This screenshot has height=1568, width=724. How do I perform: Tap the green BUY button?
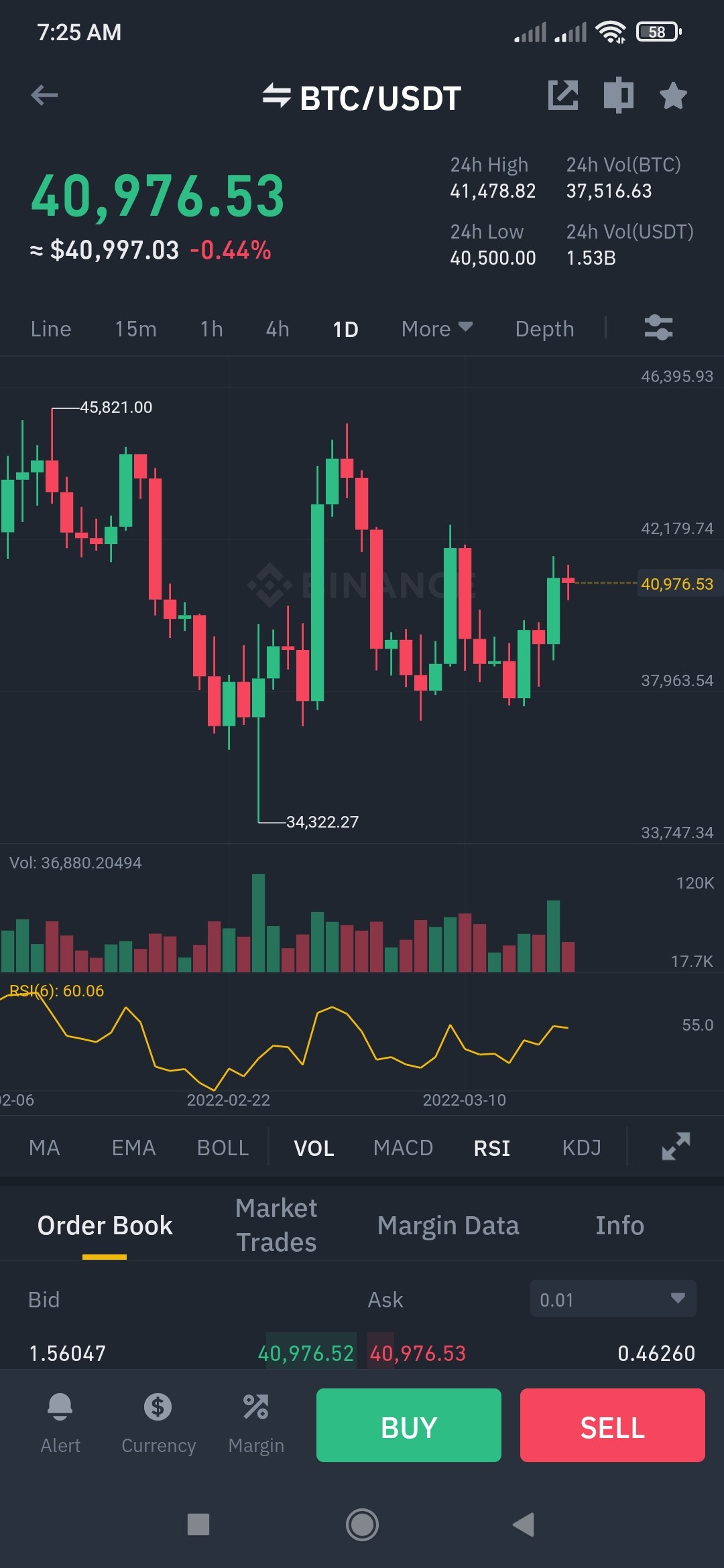pos(409,1425)
